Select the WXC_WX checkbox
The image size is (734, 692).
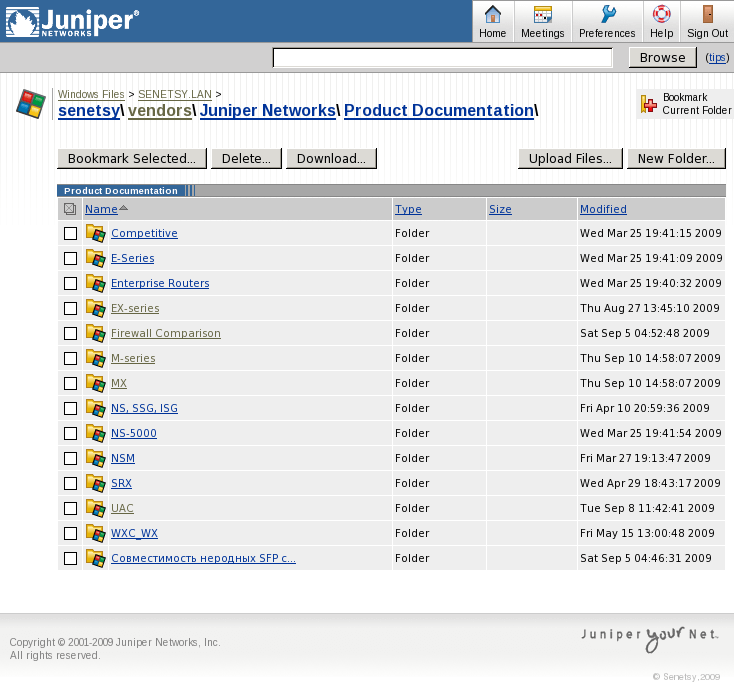[x=70, y=534]
